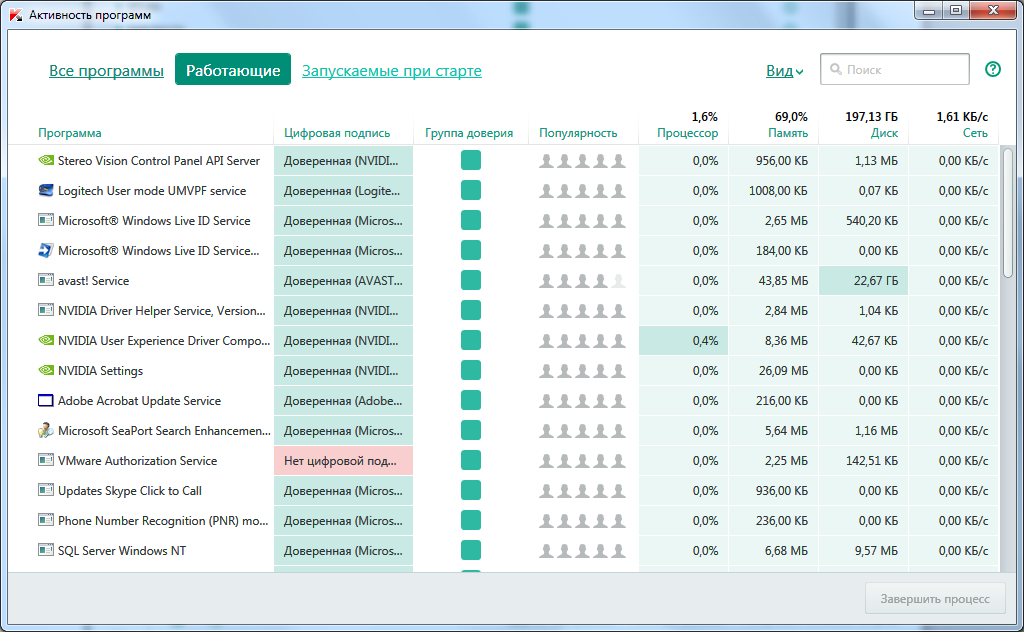1024x632 pixels.
Task: Sort by Процессор column header
Action: coord(687,133)
